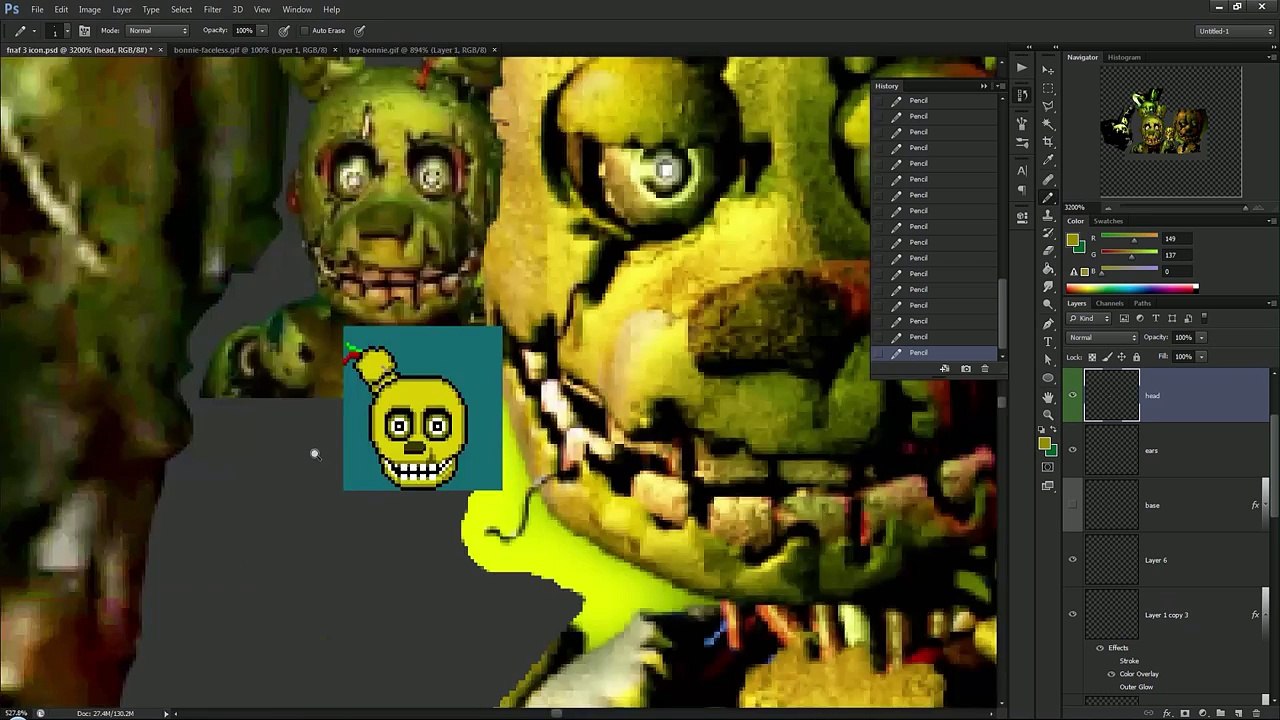Switch to the Histogram tab
This screenshot has height=720, width=1280.
click(1124, 57)
